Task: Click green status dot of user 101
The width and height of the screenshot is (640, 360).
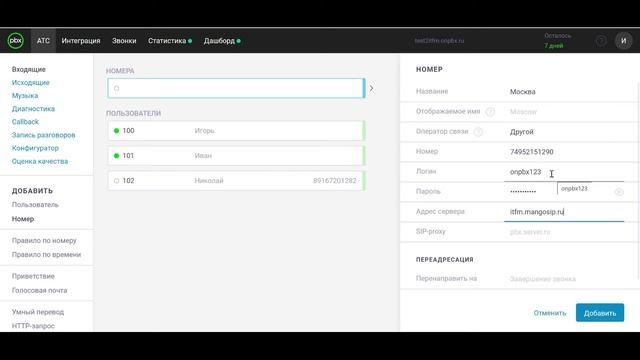Action: [116, 156]
